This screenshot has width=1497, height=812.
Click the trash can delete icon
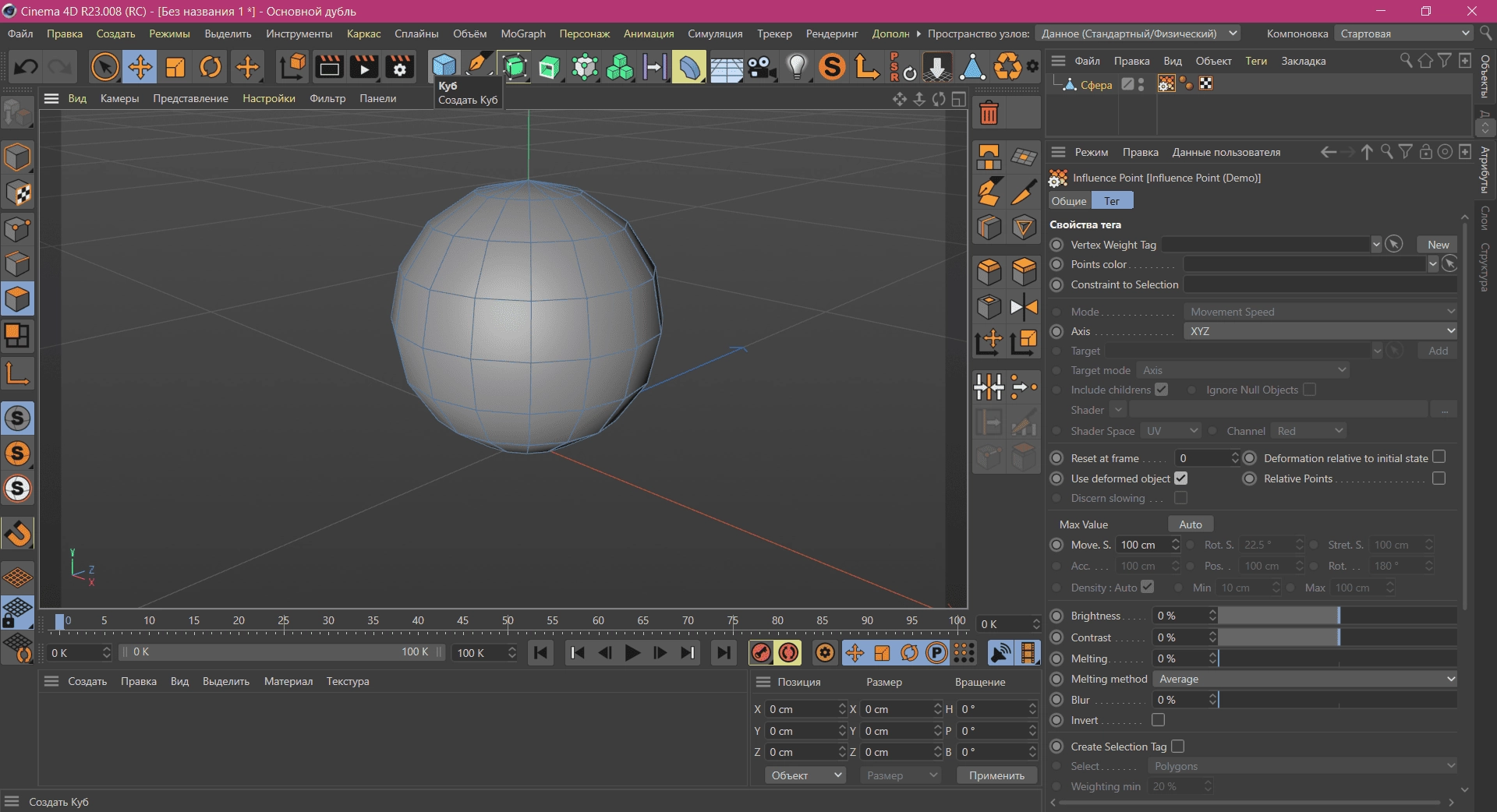click(989, 114)
